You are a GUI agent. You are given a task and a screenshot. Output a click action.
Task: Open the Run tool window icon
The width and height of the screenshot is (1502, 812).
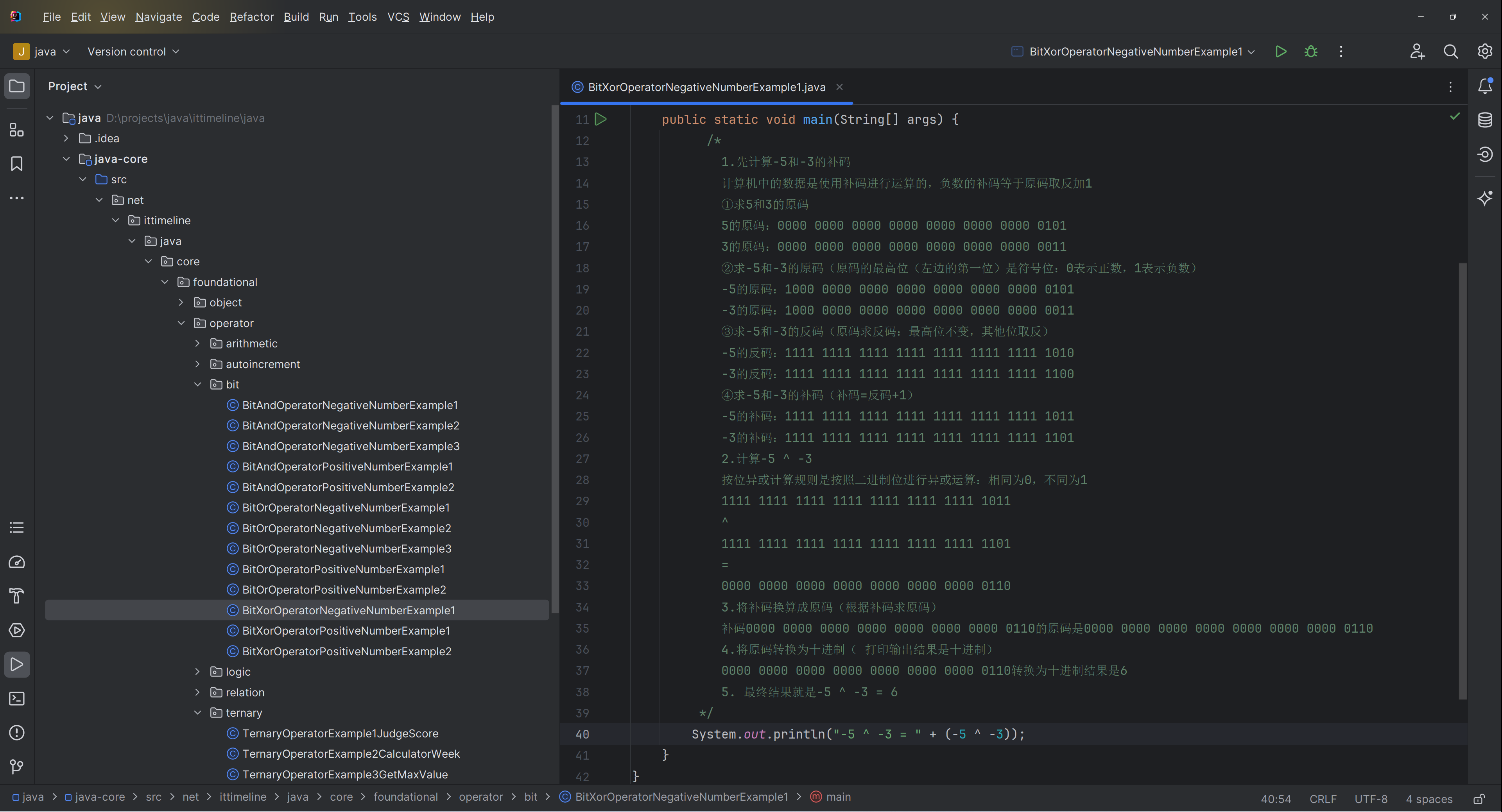[x=17, y=665]
